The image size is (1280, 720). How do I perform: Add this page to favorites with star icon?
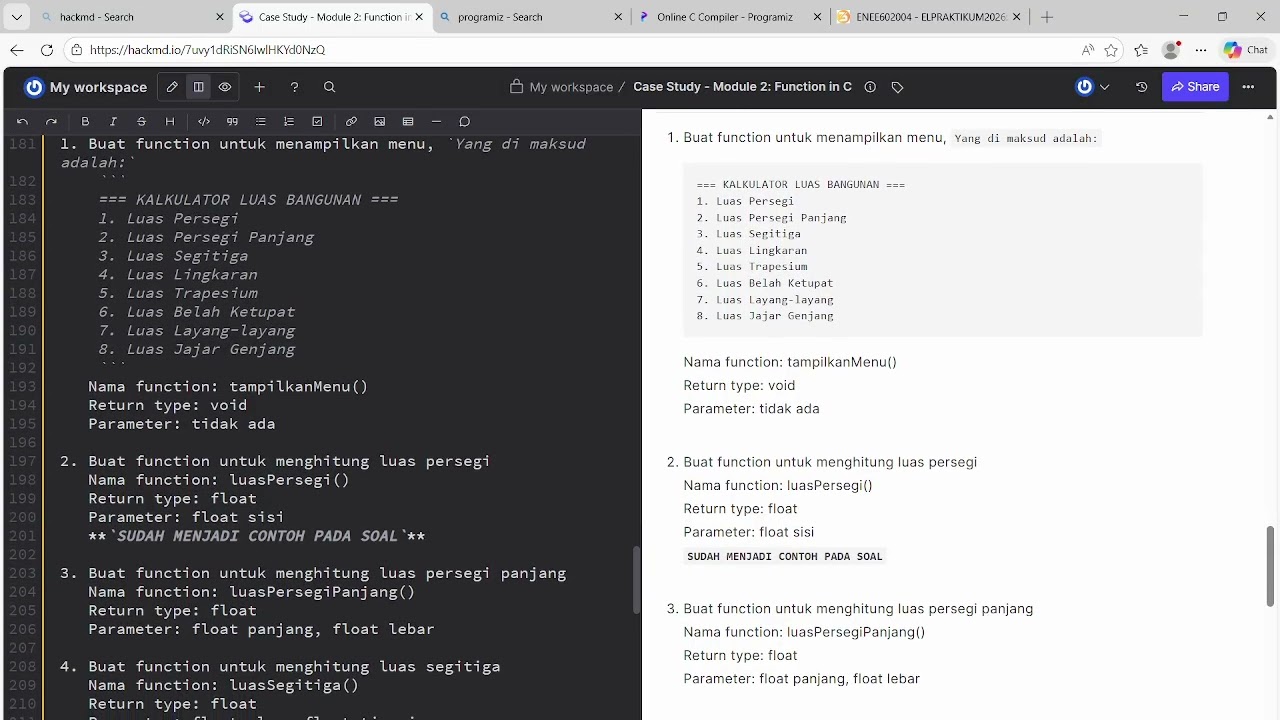1112,50
